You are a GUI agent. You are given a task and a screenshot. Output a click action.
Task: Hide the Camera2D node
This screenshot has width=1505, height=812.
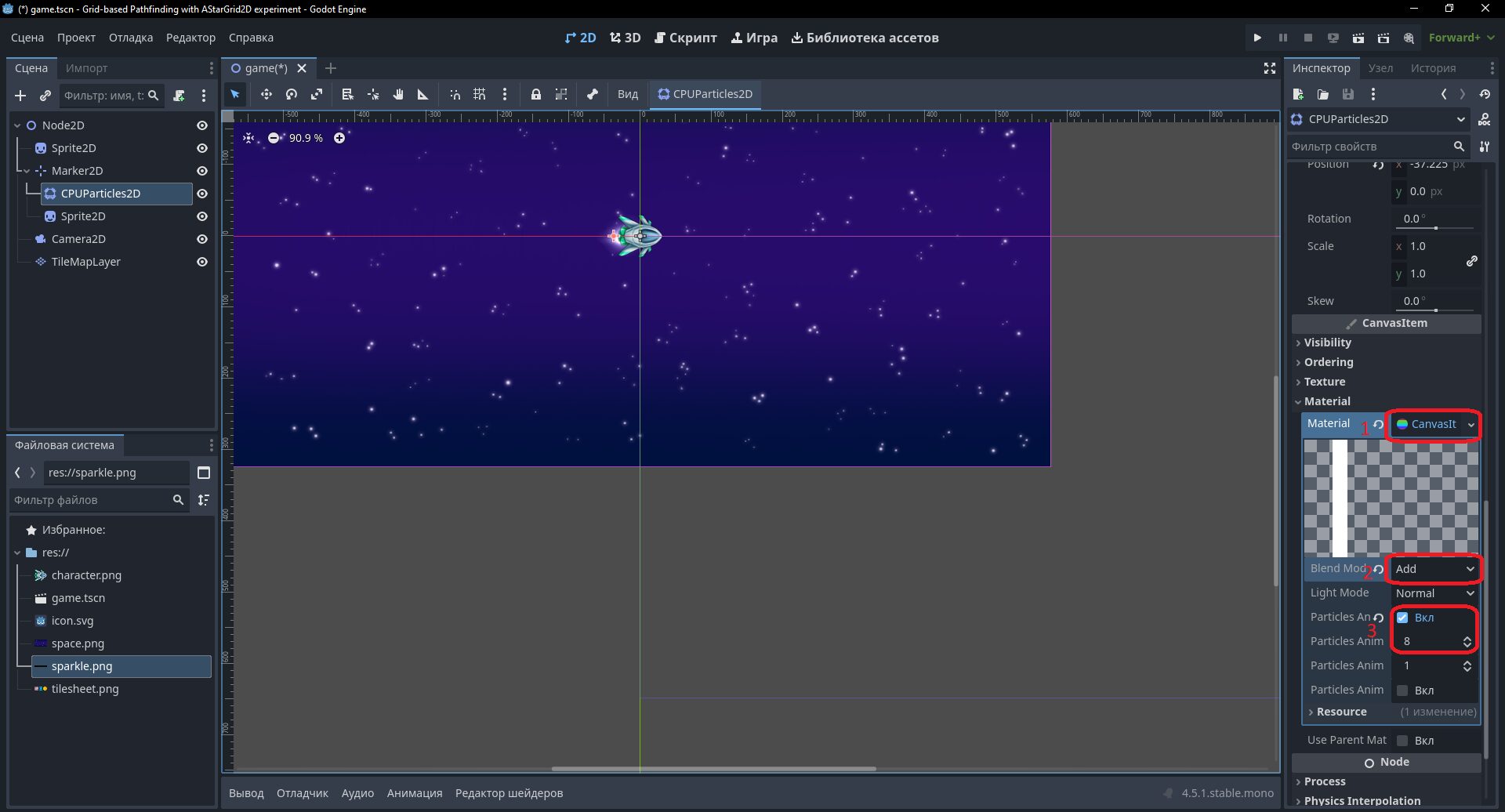202,239
